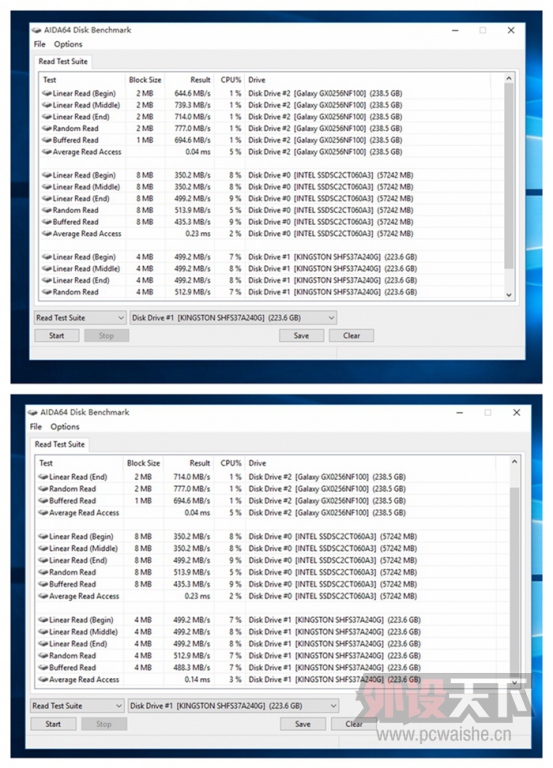The height and width of the screenshot is (768, 553).
Task: Expand Disk Drive selector in bottom window
Action: (233, 706)
